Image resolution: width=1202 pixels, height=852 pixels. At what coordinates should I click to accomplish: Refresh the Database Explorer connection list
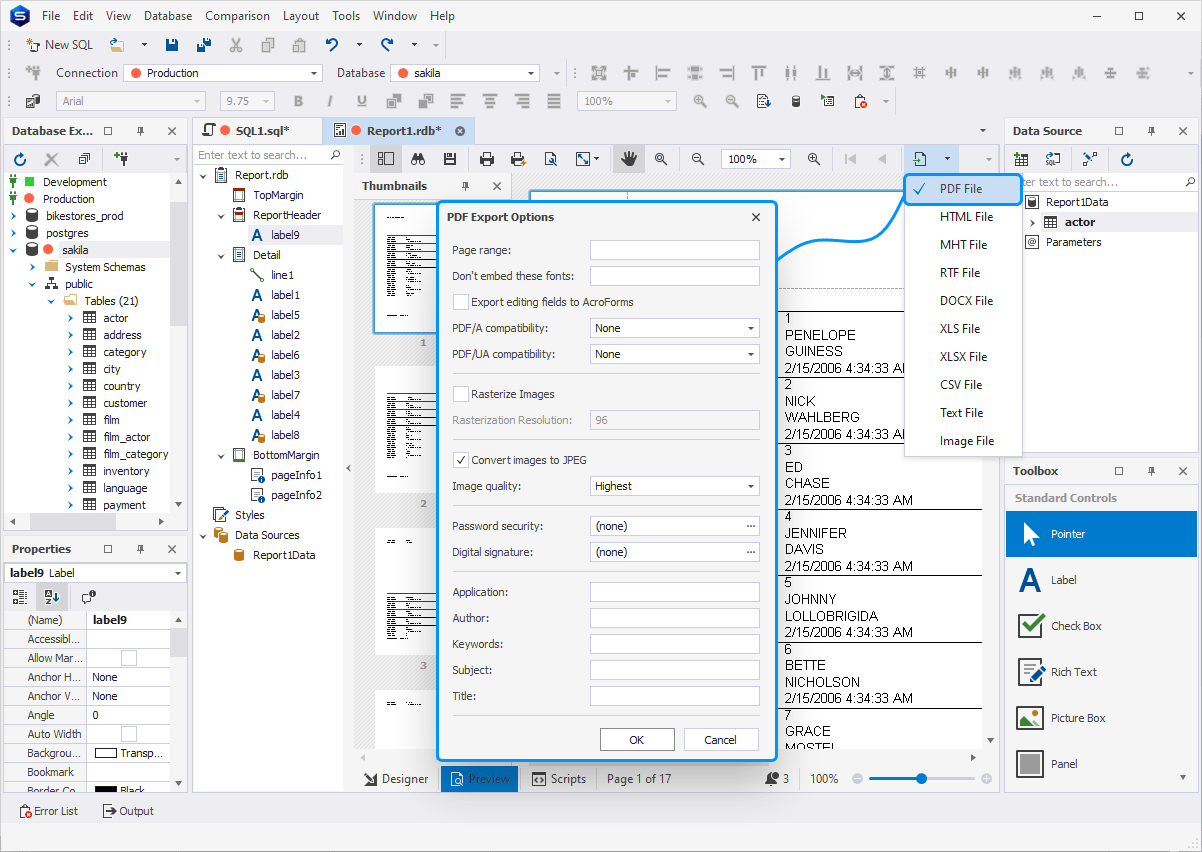19,158
